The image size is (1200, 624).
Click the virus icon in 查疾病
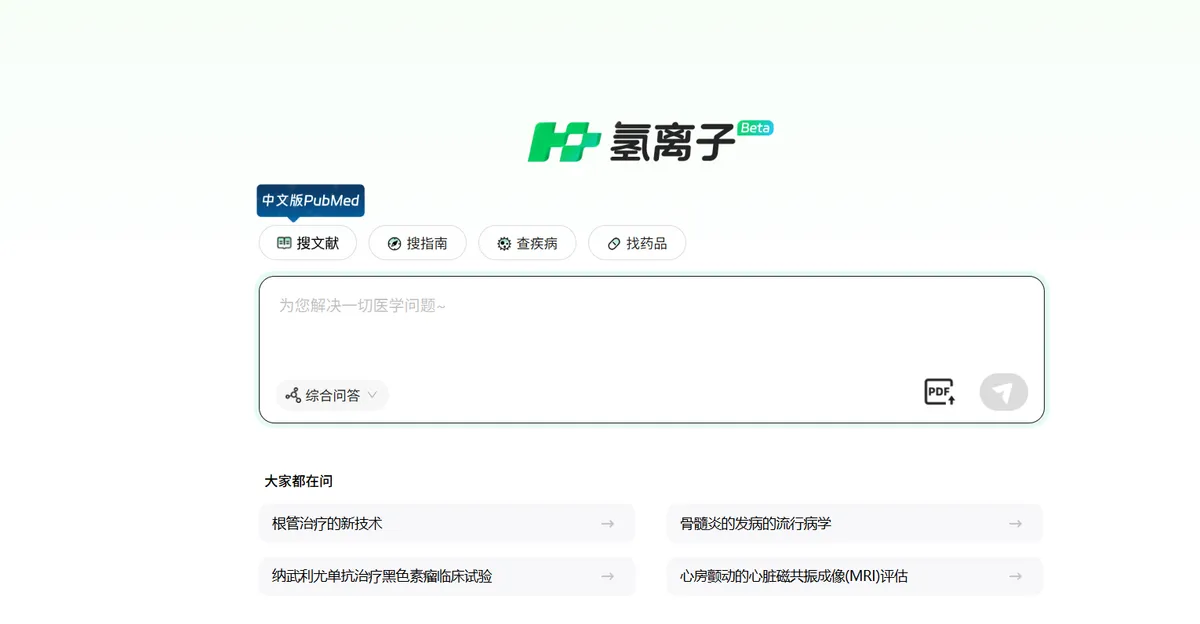coord(504,243)
